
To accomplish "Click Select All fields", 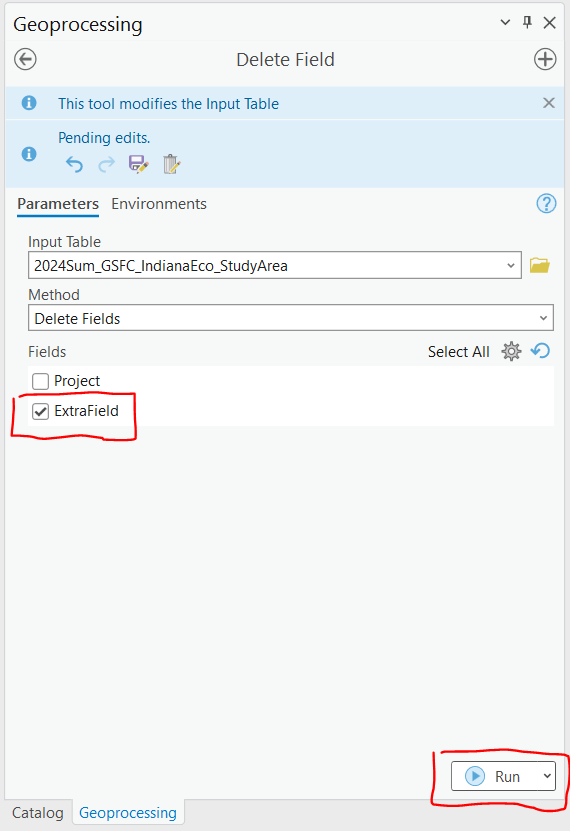I will coord(459,352).
